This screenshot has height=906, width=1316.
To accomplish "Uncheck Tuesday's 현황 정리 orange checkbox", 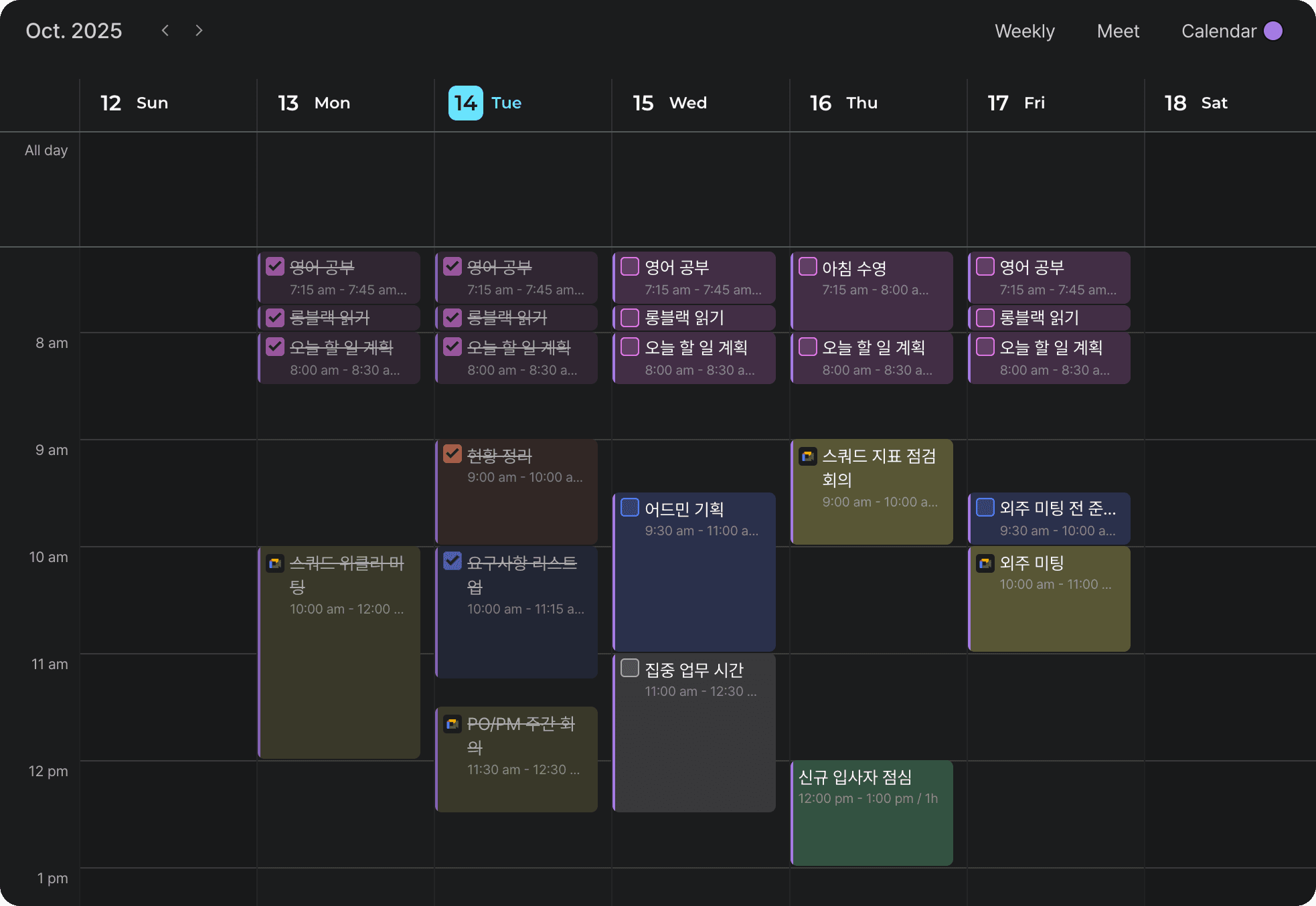I will [x=453, y=454].
